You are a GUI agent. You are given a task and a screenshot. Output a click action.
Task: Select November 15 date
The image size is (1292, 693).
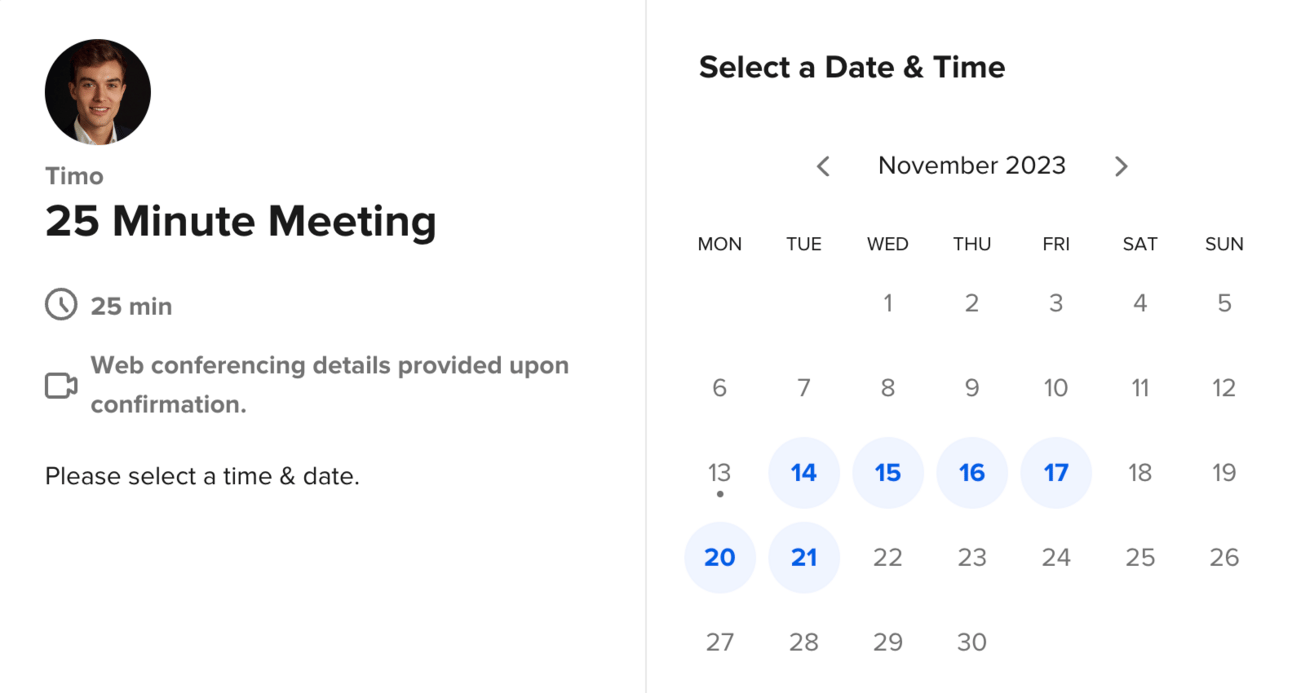click(x=888, y=473)
